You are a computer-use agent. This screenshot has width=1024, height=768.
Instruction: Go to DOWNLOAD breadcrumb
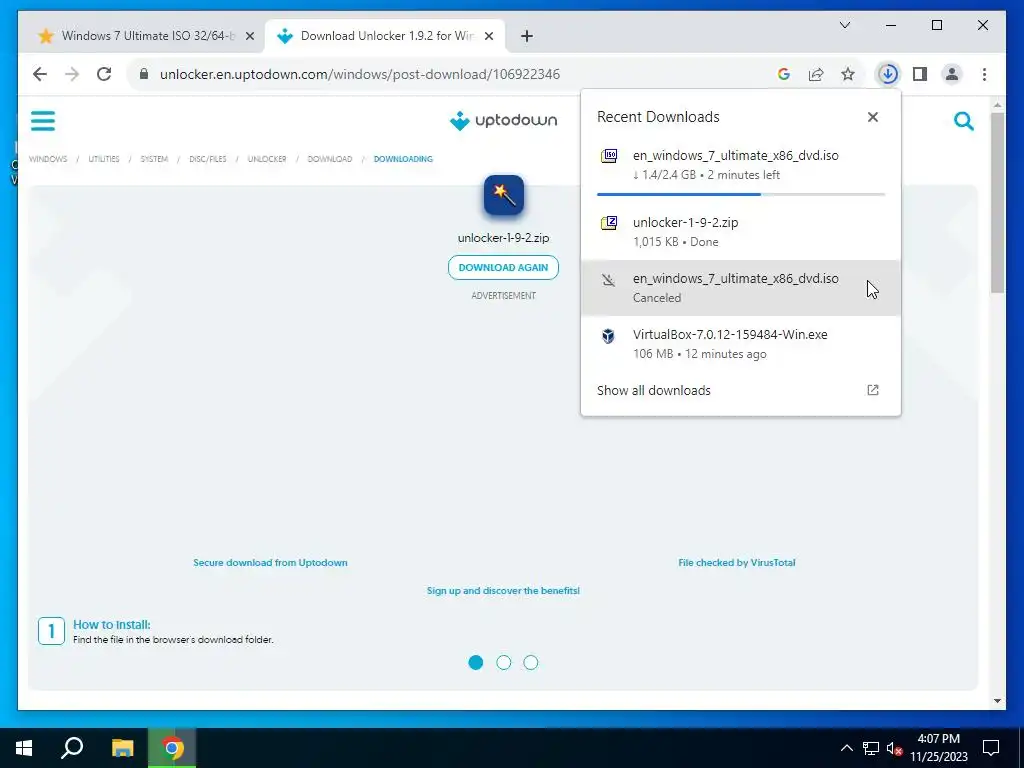[x=330, y=159]
